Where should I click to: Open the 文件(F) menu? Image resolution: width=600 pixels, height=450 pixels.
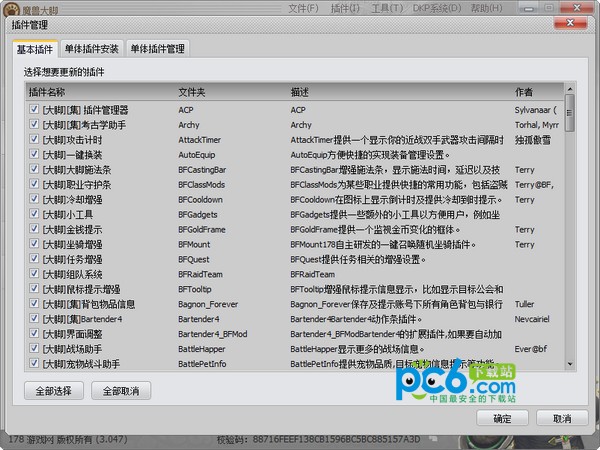pos(303,8)
